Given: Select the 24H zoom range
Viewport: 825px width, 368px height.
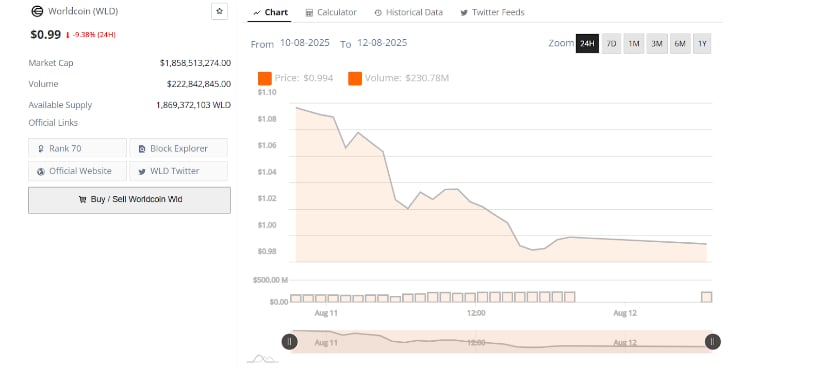Looking at the screenshot, I should [x=587, y=44].
